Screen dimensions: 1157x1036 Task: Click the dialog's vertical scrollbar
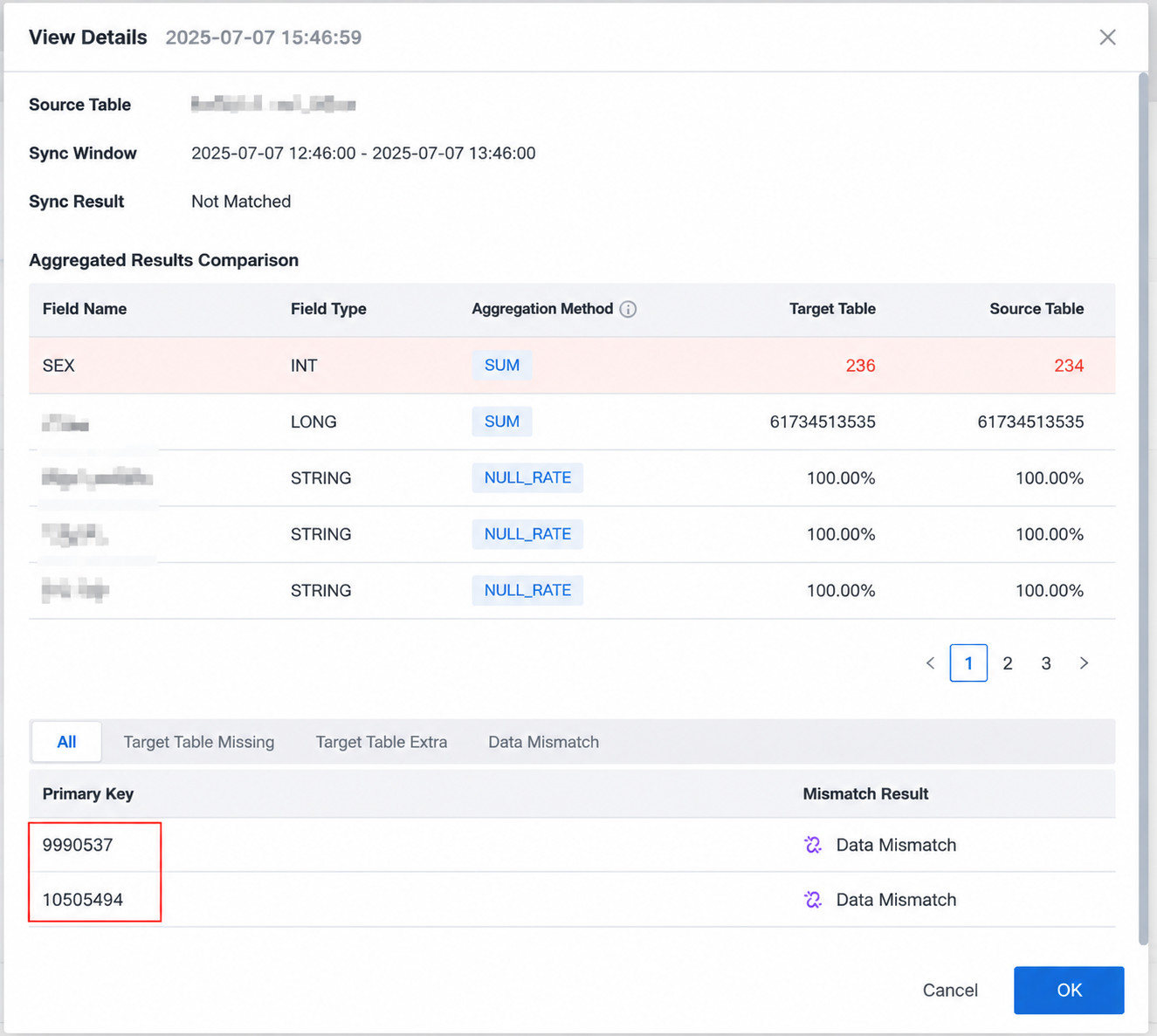point(1143,509)
